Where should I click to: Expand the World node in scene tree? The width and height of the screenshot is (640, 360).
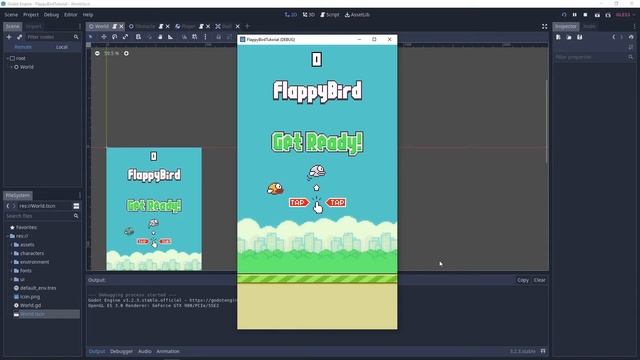coord(11,67)
